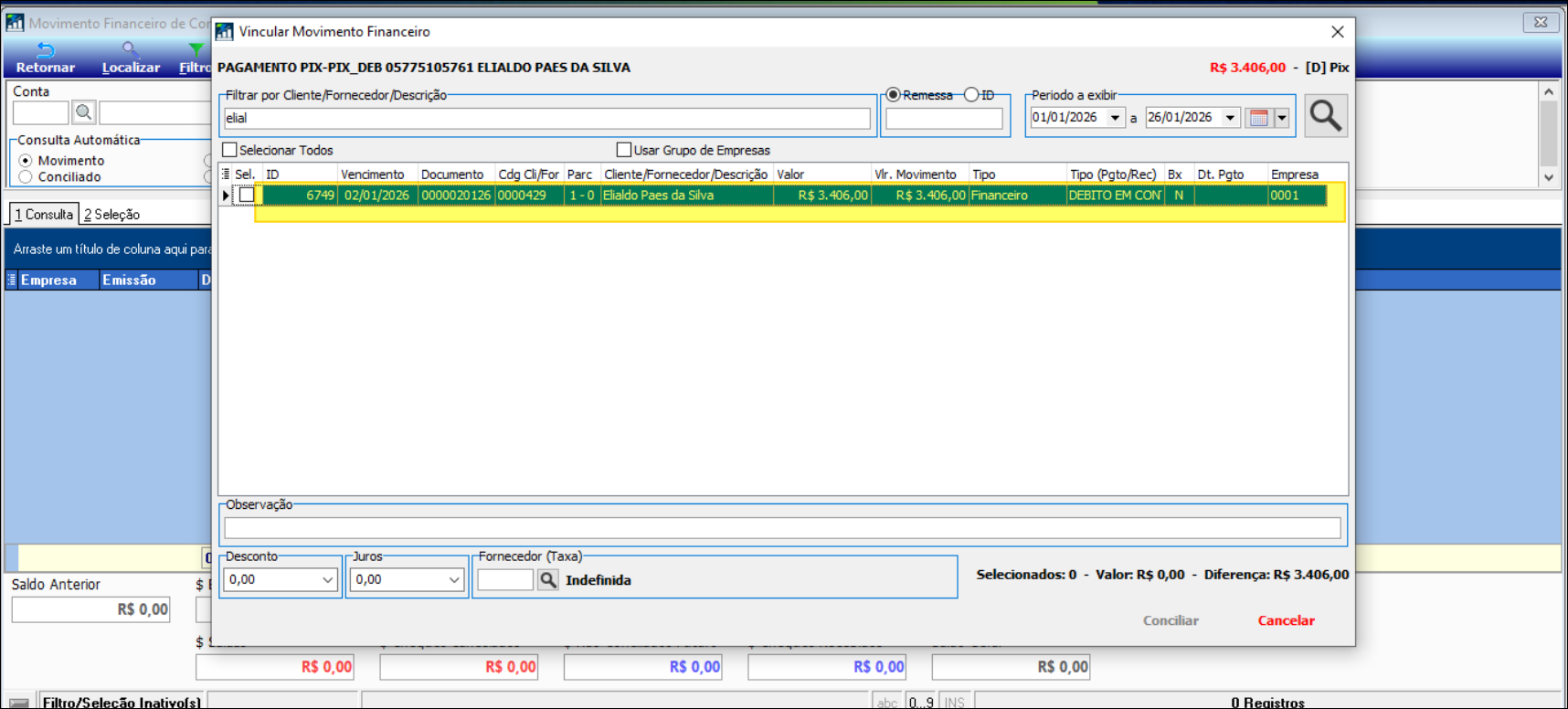Switch to the 1 Consulta tab
Image resolution: width=1568 pixels, height=709 pixels.
tap(43, 215)
